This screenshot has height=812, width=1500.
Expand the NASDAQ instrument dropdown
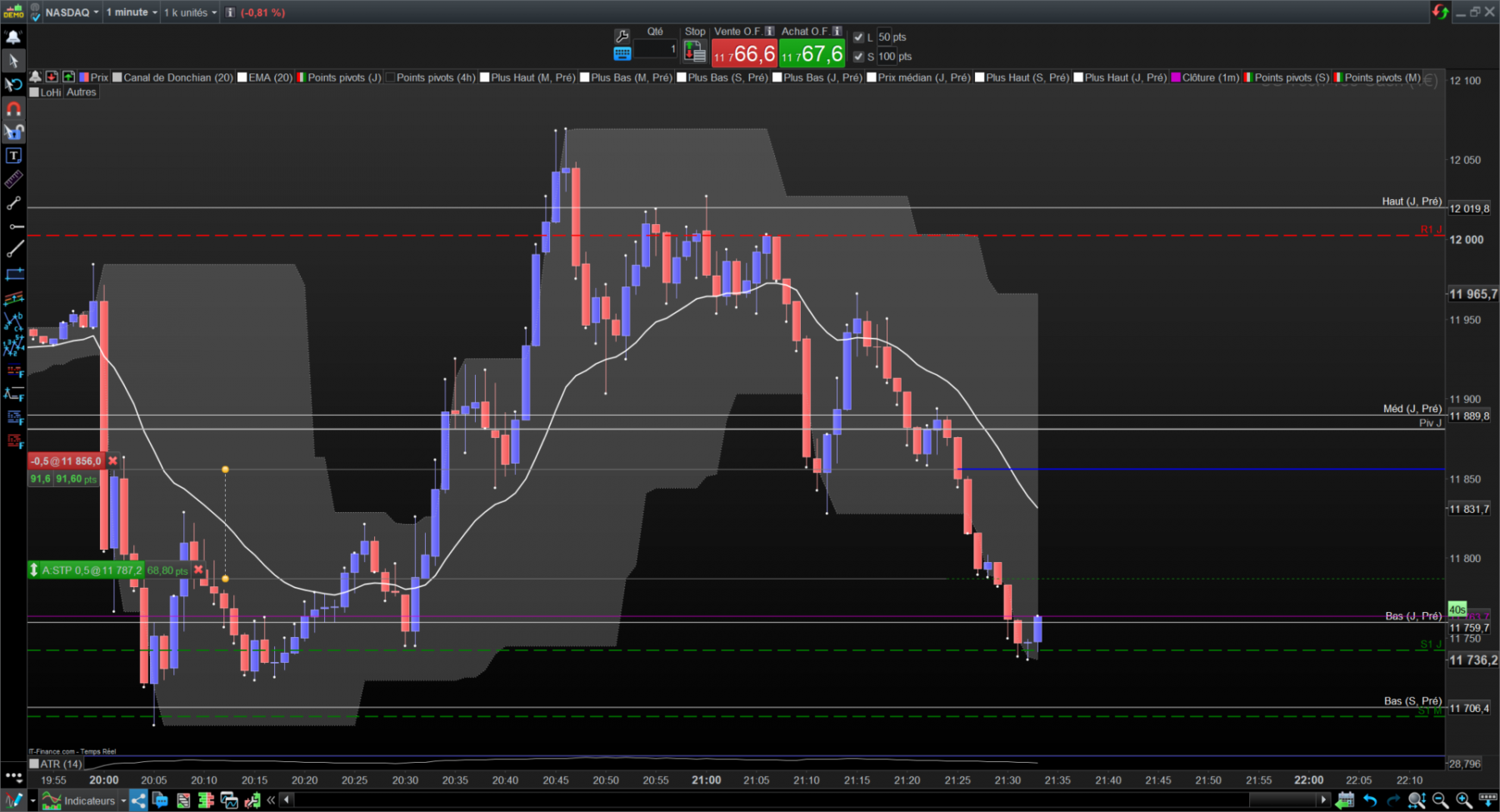pyautogui.click(x=72, y=12)
